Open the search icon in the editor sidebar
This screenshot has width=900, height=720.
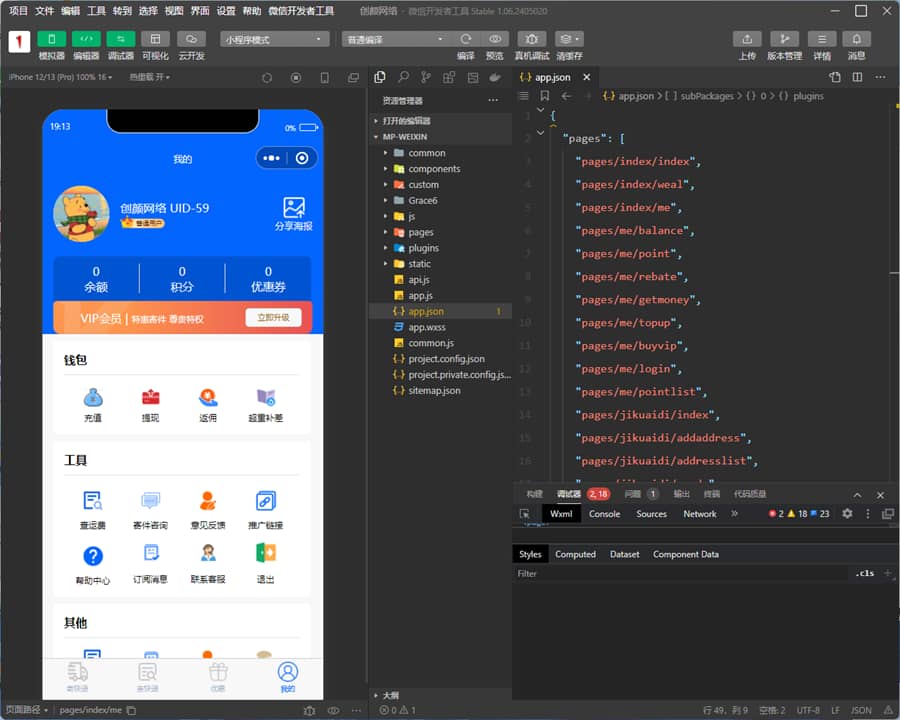tap(403, 77)
